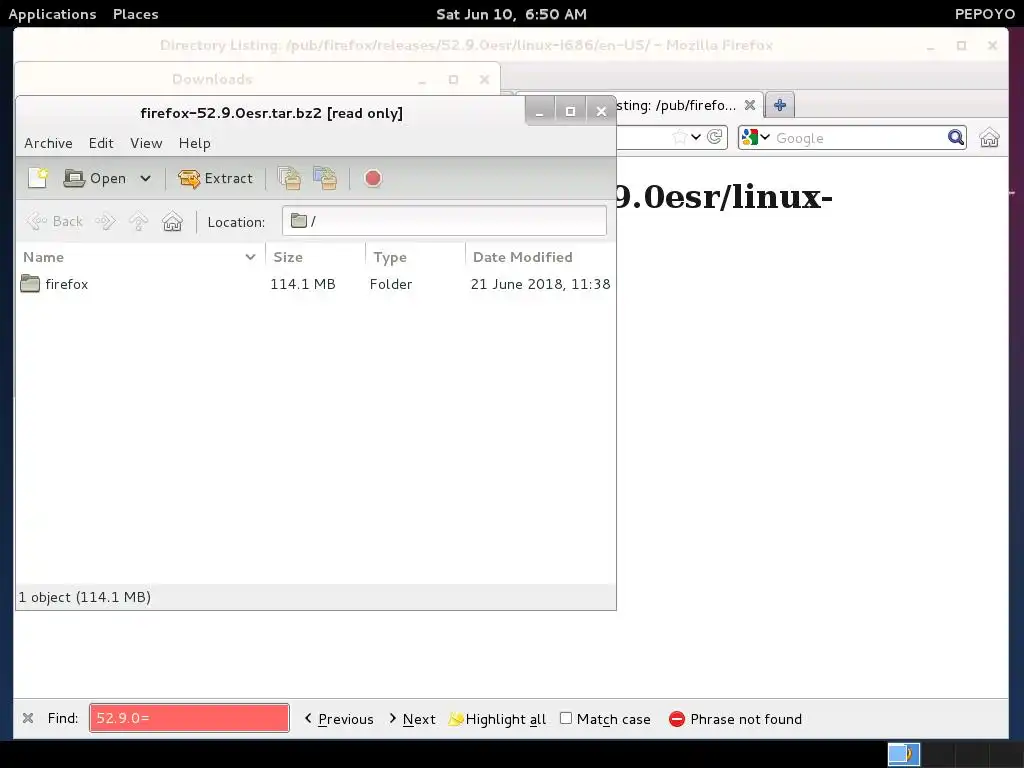Find Next match in Firefox
This screenshot has height=768, width=1024.
(x=412, y=719)
